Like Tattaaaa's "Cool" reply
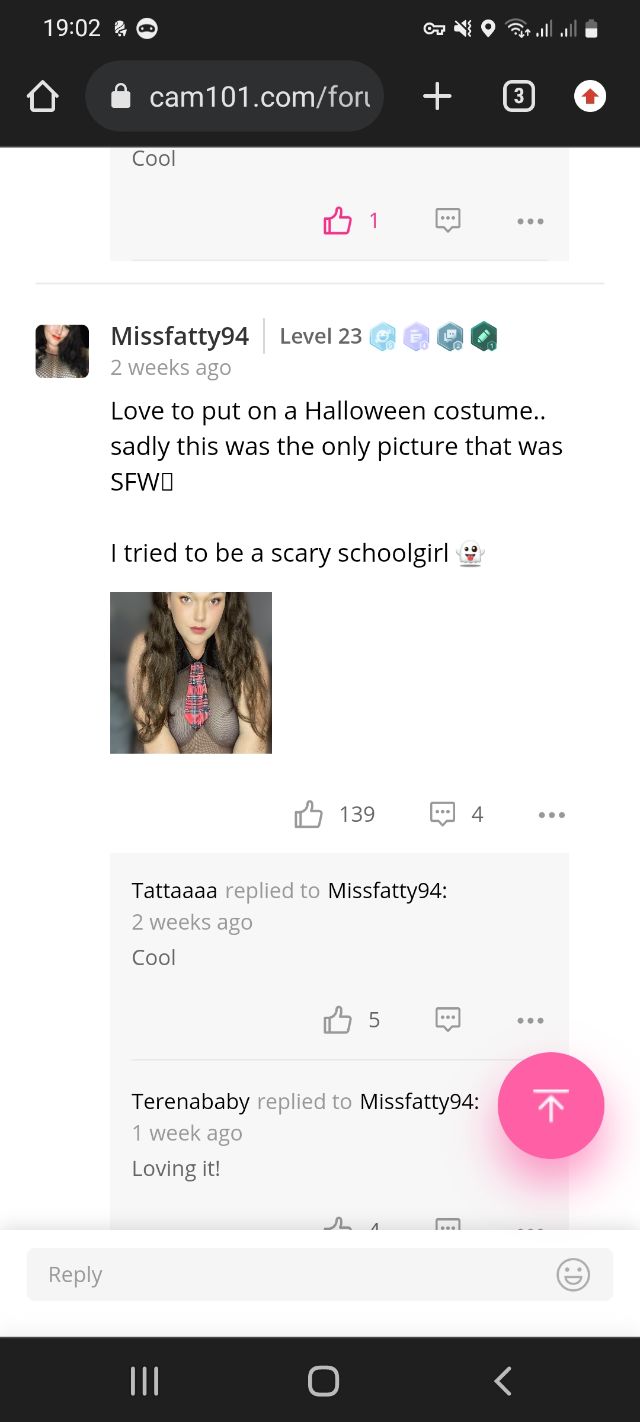Image resolution: width=640 pixels, height=1422 pixels. tap(338, 1020)
